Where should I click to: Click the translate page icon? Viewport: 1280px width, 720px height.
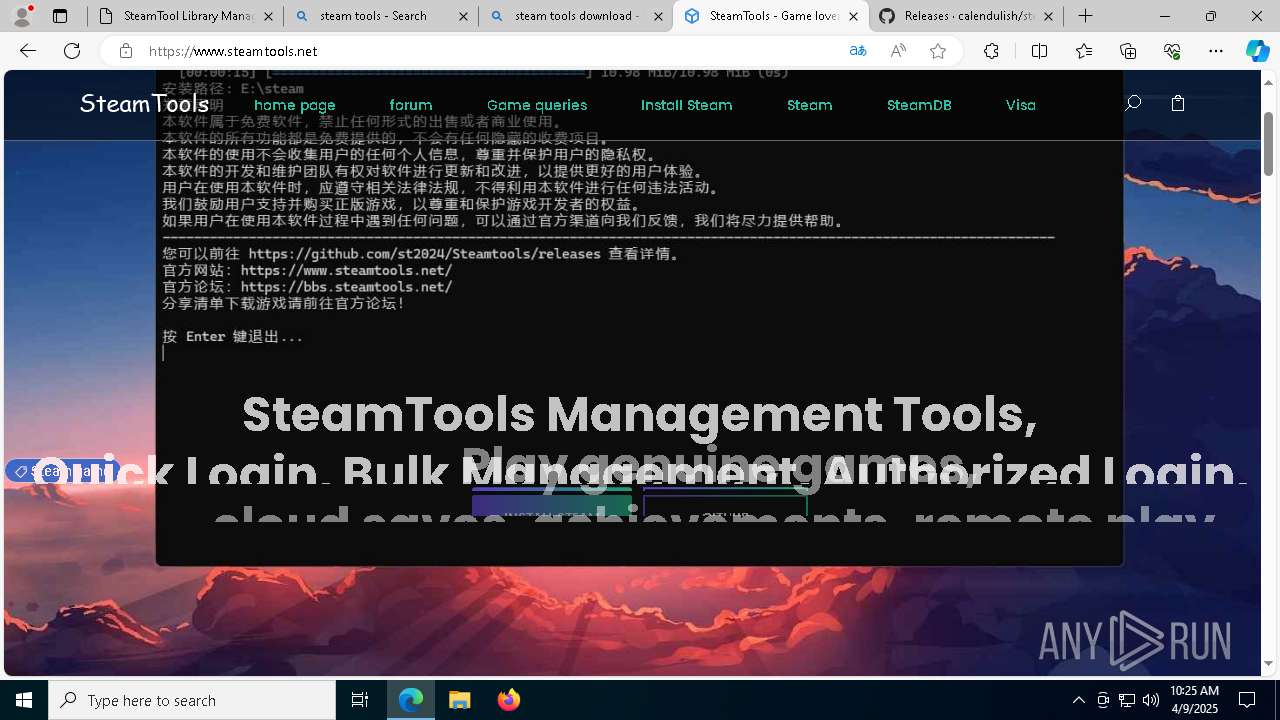(x=857, y=51)
